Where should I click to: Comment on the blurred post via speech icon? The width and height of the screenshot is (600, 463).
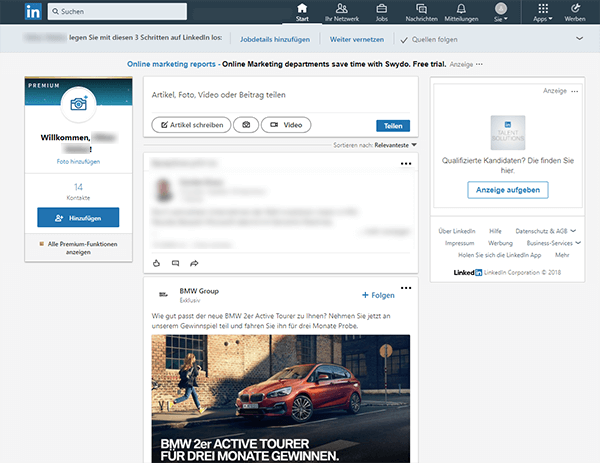pyautogui.click(x=175, y=263)
